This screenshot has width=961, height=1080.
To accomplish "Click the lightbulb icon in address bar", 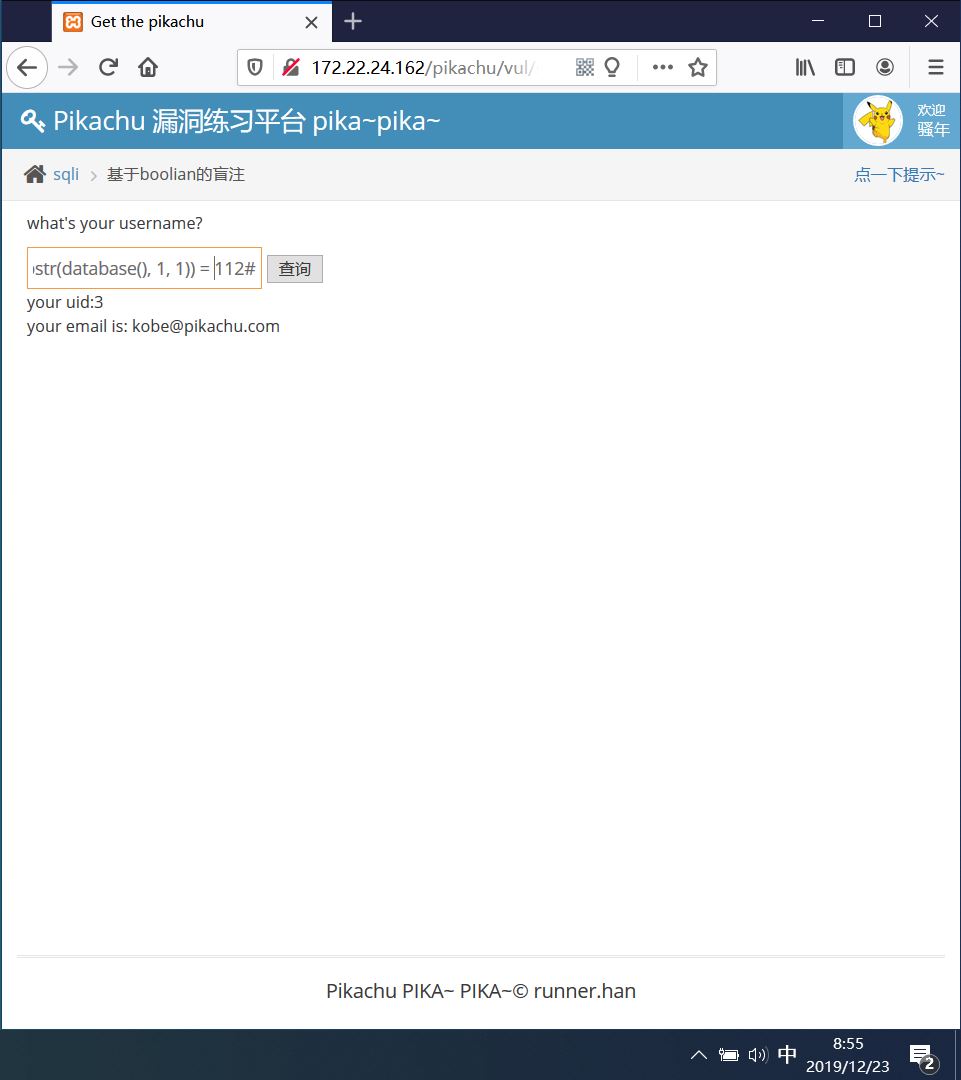I will pyautogui.click(x=612, y=68).
